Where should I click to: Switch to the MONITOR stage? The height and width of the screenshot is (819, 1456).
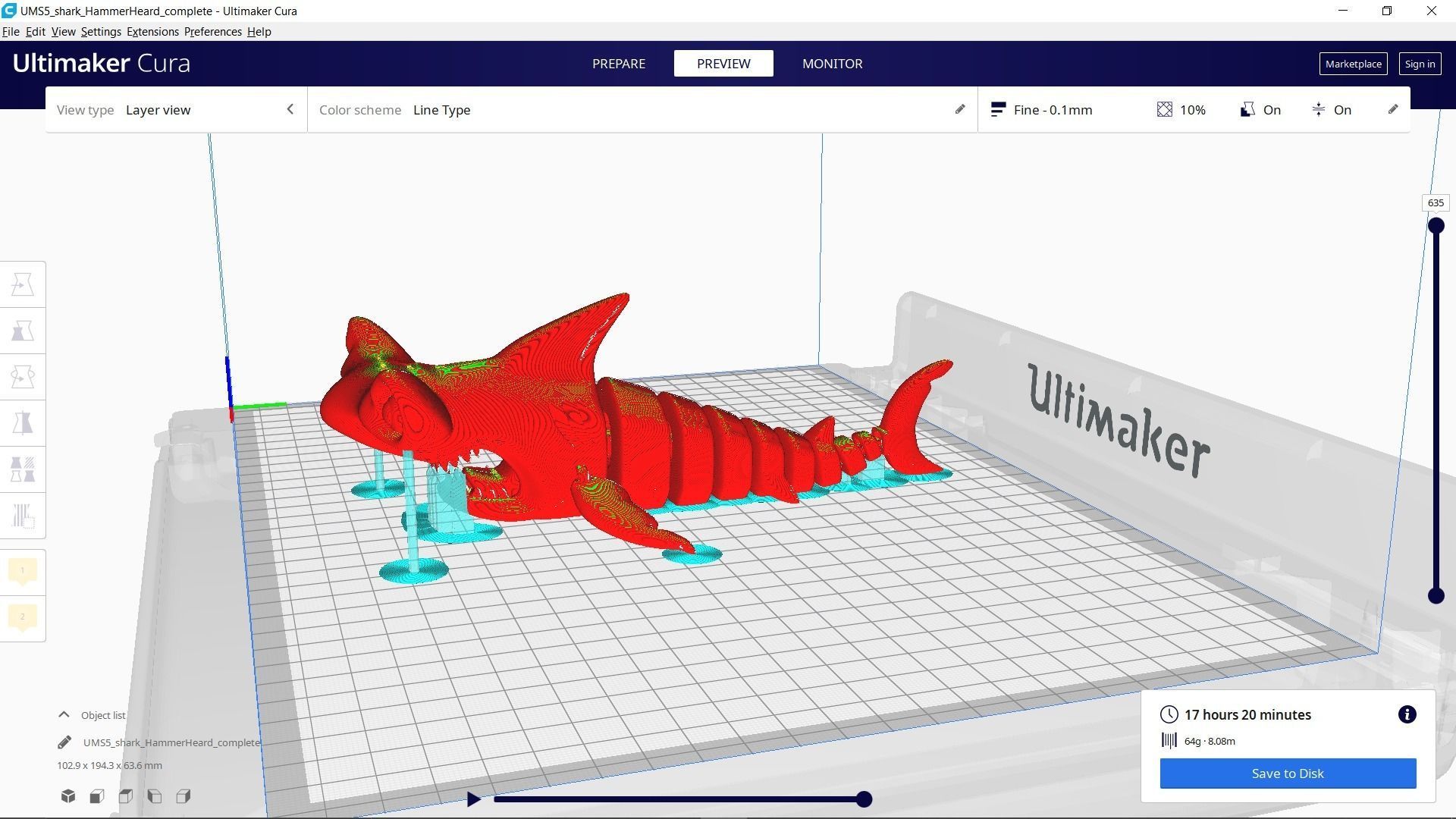click(x=832, y=64)
